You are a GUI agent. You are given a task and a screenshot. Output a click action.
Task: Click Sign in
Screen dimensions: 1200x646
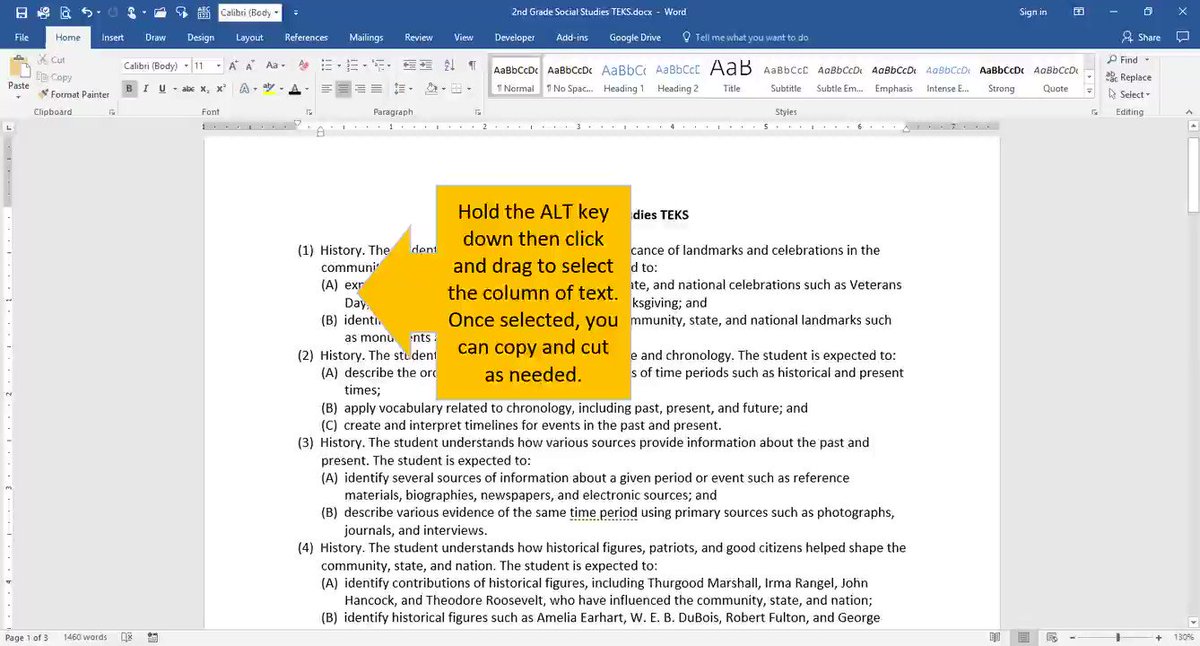pos(1033,12)
